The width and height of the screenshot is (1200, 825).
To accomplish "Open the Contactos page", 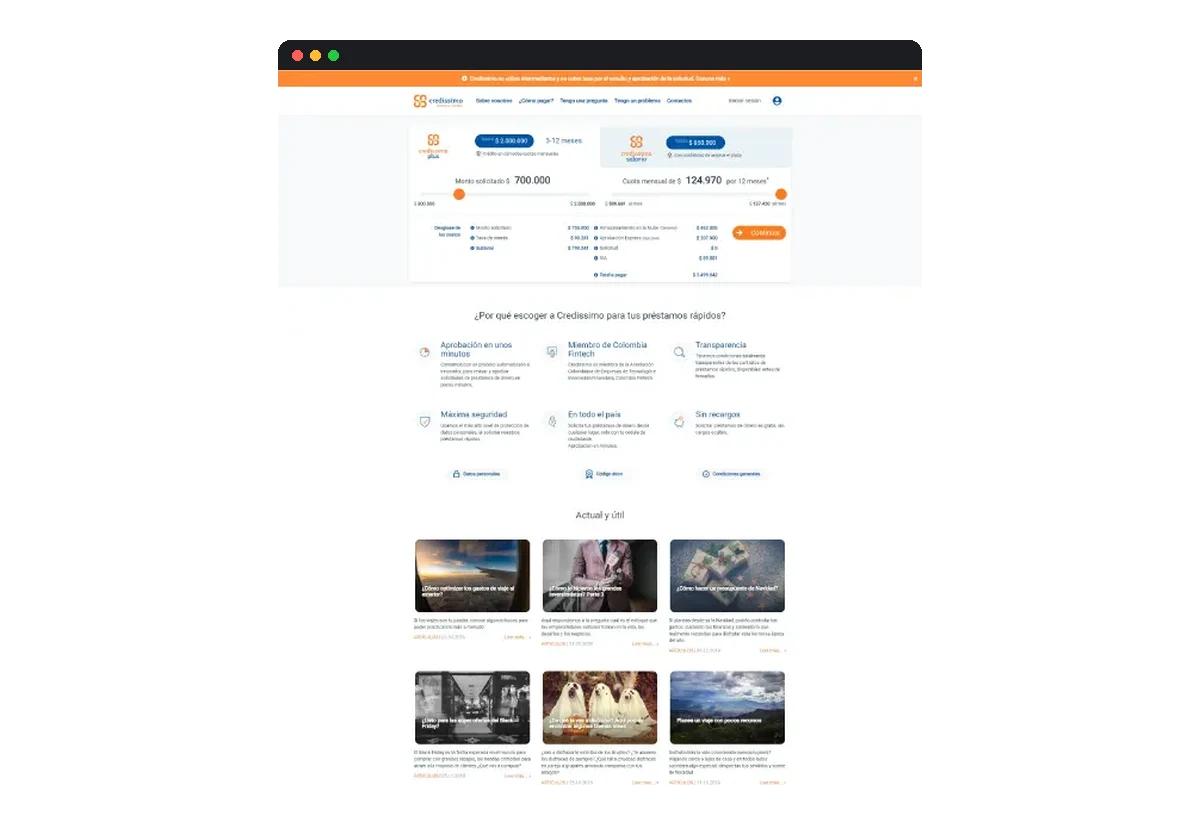I will (679, 101).
